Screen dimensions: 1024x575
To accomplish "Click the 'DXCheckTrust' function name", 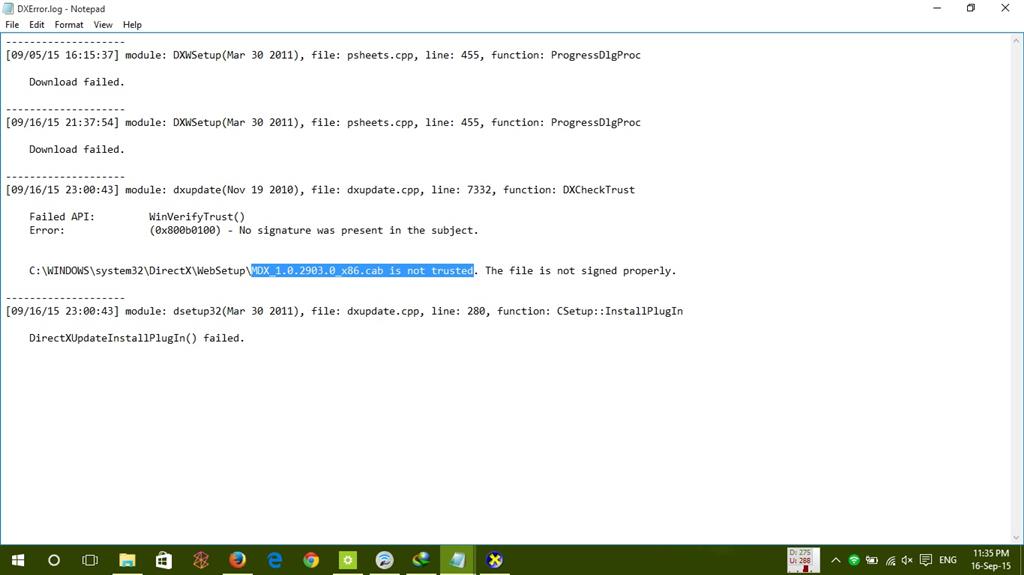I will pos(598,190).
